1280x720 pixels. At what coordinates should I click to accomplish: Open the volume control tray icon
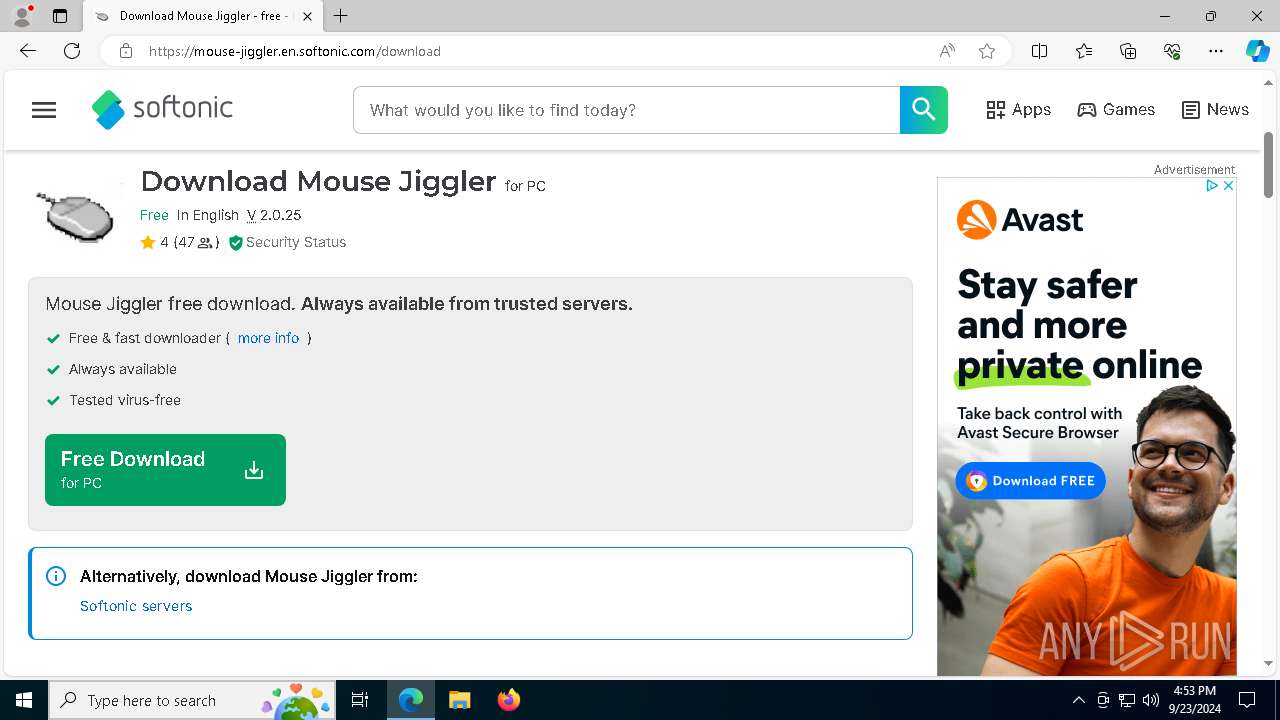[1151, 700]
